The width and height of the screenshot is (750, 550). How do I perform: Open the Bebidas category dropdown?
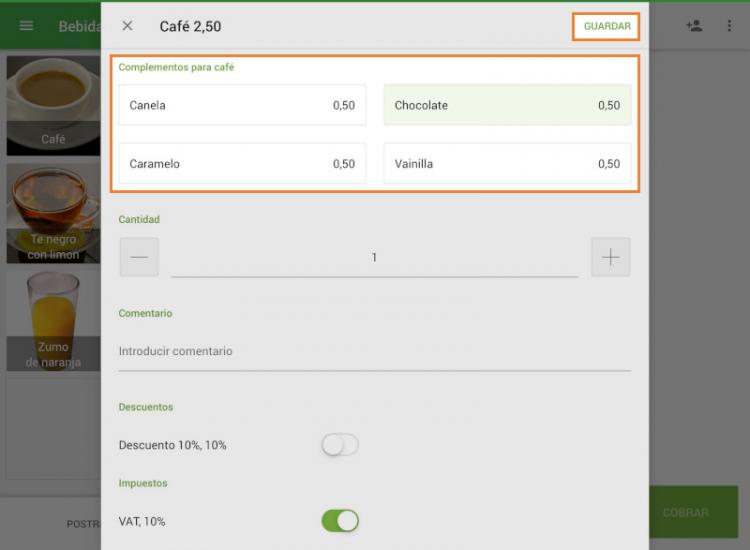[x=78, y=26]
